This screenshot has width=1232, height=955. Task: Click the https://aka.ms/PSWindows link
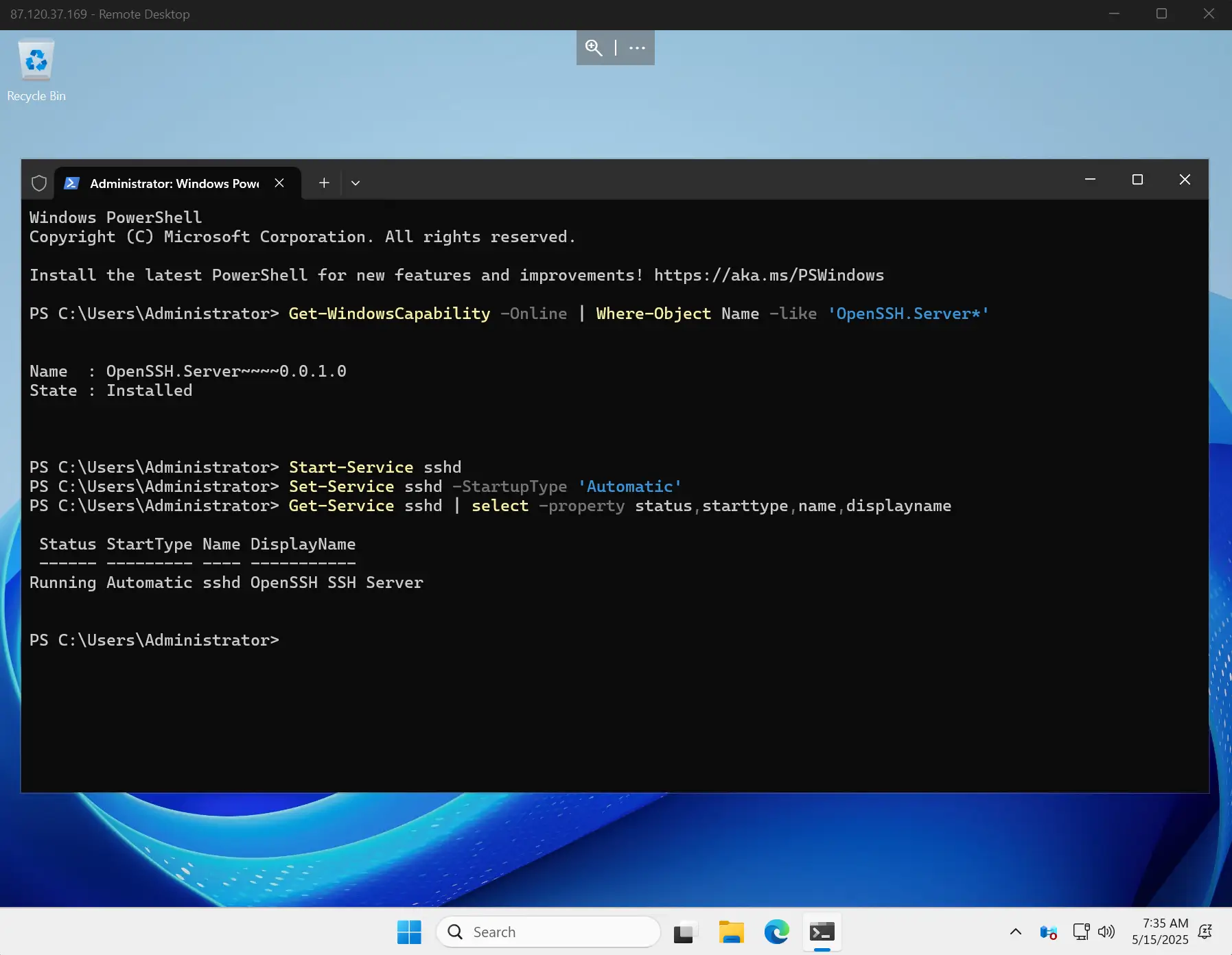(769, 275)
